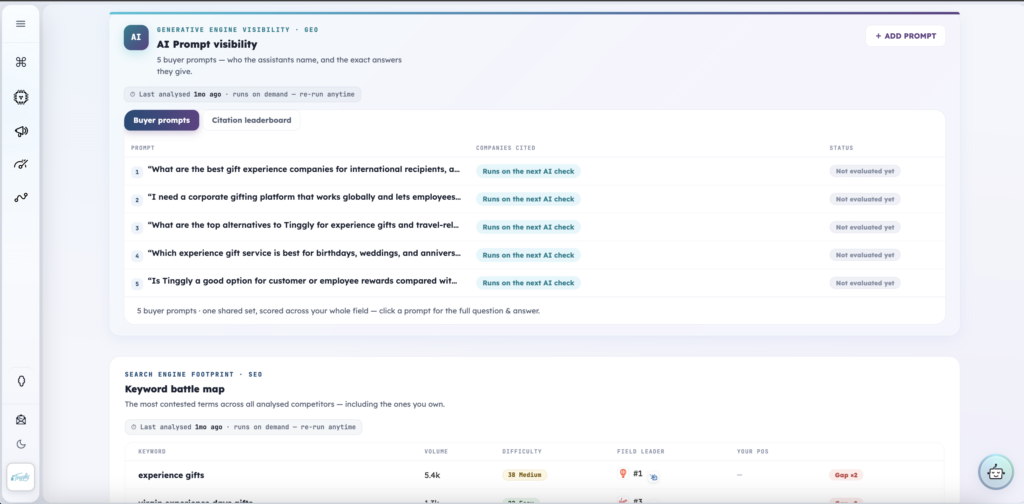Viewport: 1024px width, 504px height.
Task: Click 'Not evaluated yet' status for prompt 3
Action: tap(865, 227)
